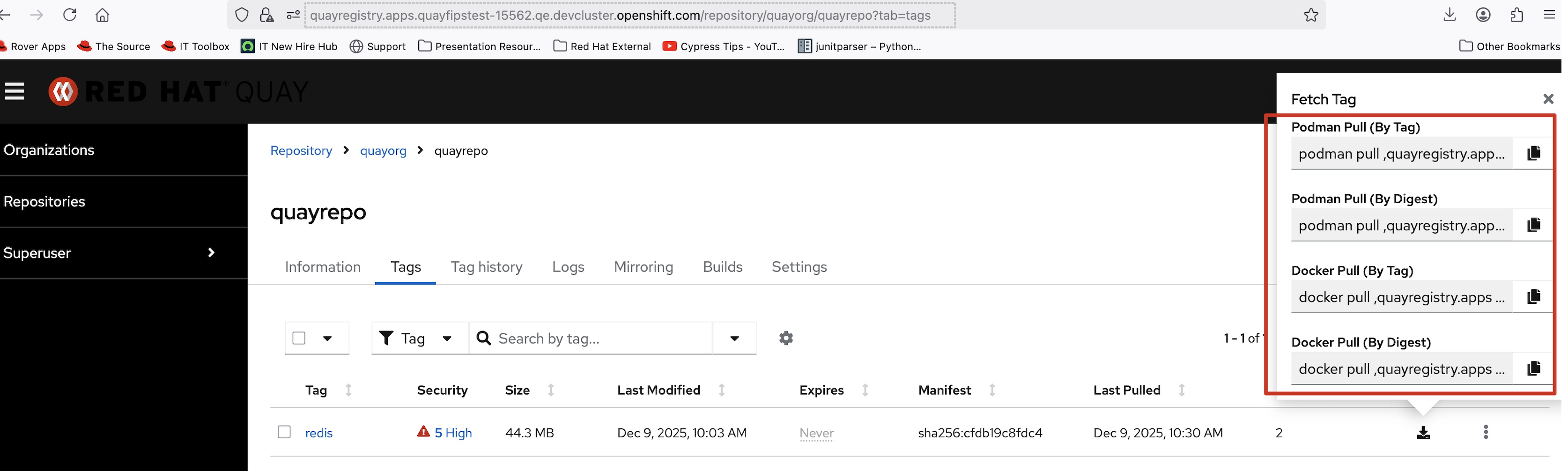Screen dimensions: 1568x471
Task: Open the Settings tab
Action: click(x=799, y=267)
